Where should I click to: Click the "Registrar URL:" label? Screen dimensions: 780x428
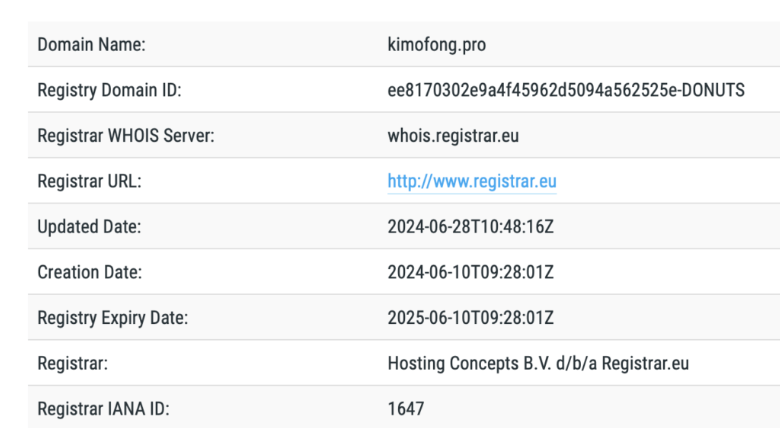(x=89, y=181)
